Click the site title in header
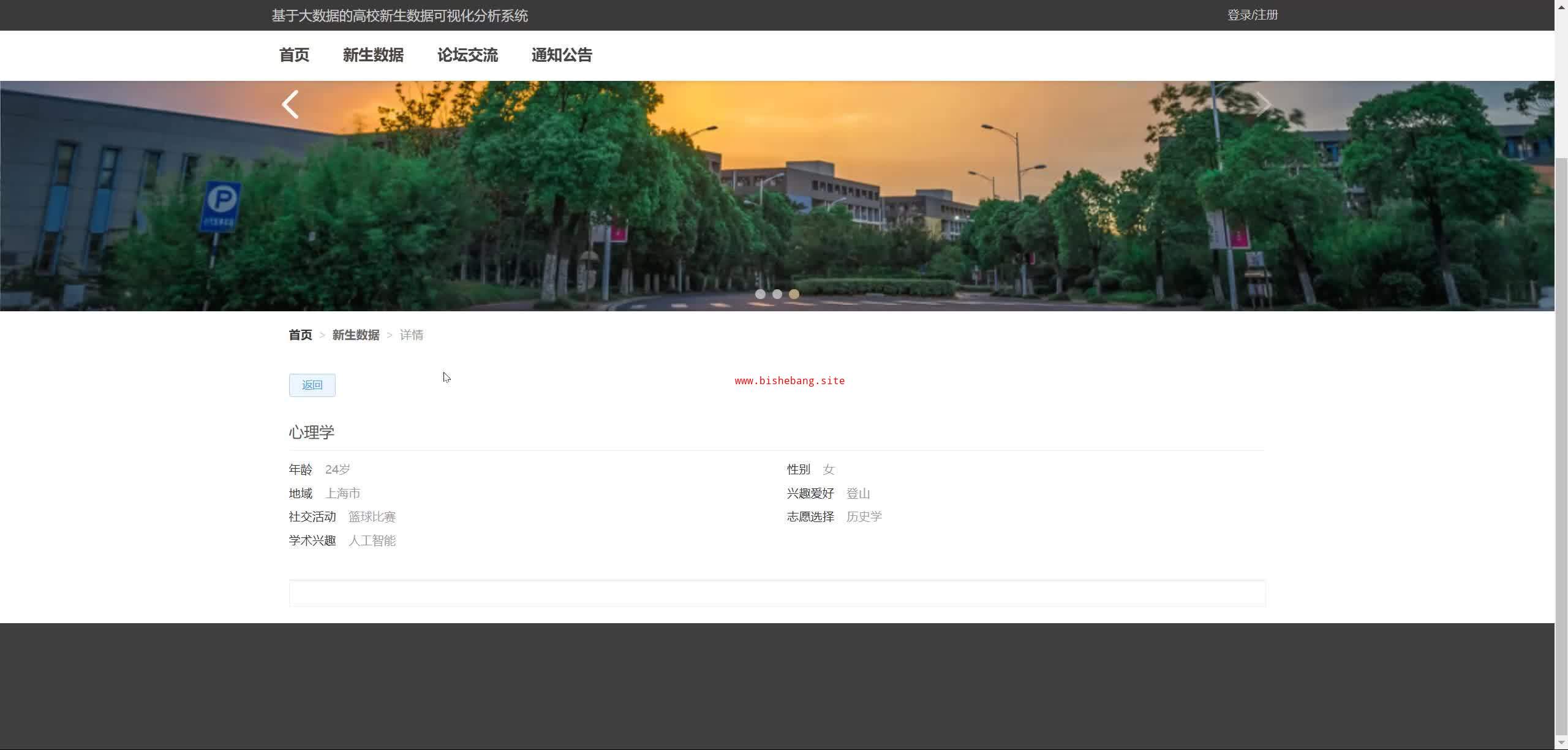1568x750 pixels. pyautogui.click(x=399, y=15)
